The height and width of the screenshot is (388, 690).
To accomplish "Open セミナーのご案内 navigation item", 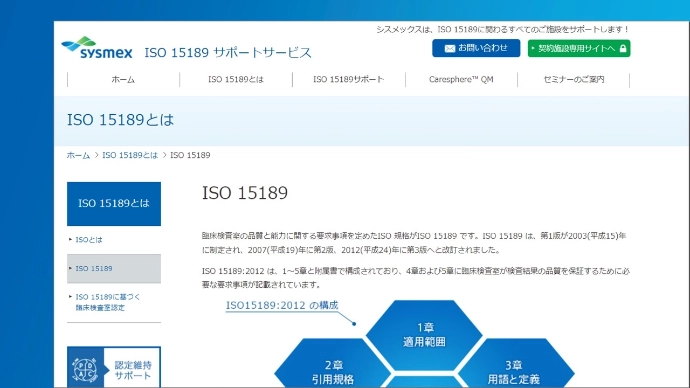I will 574,80.
